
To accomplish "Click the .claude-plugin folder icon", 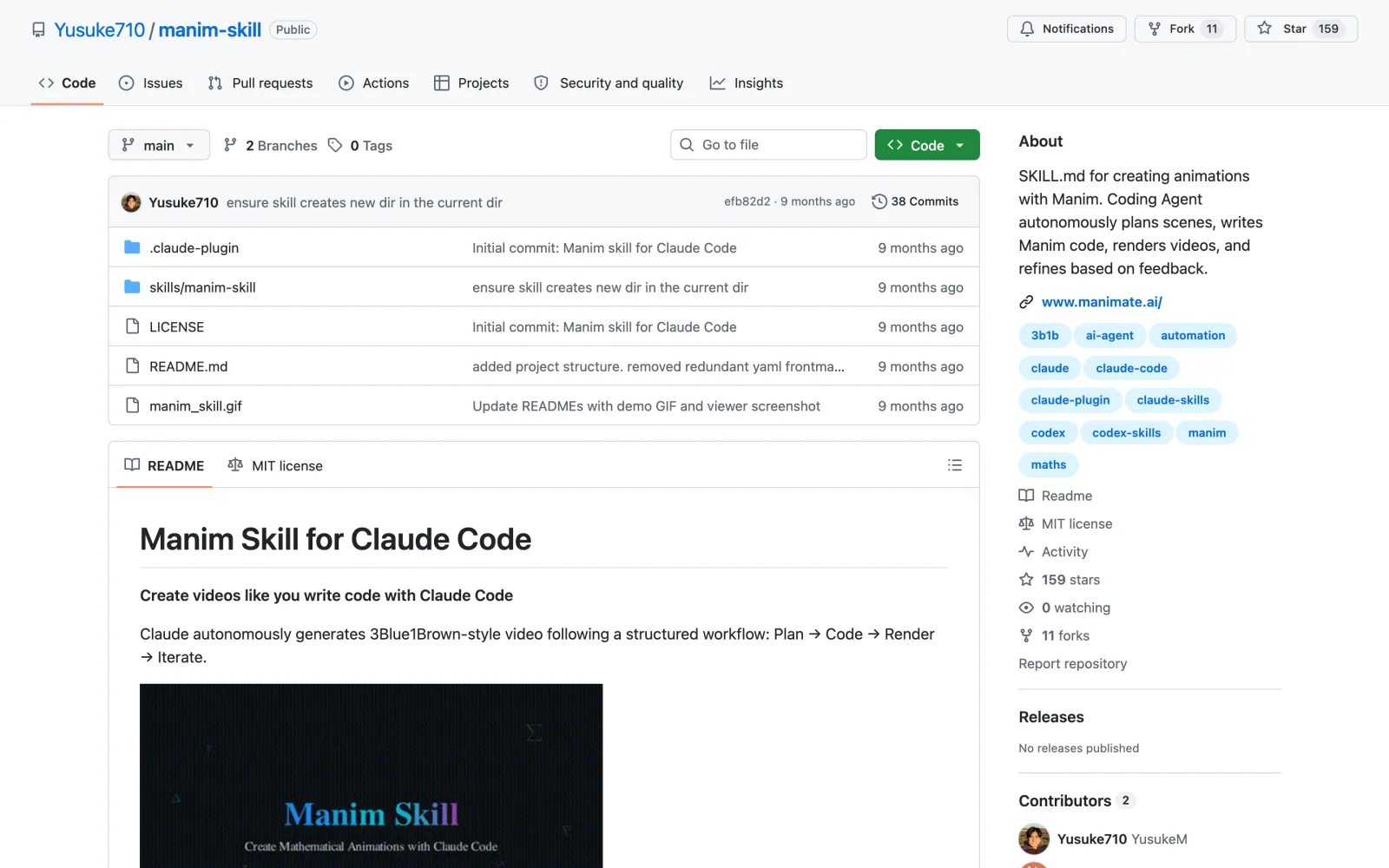I will [132, 247].
